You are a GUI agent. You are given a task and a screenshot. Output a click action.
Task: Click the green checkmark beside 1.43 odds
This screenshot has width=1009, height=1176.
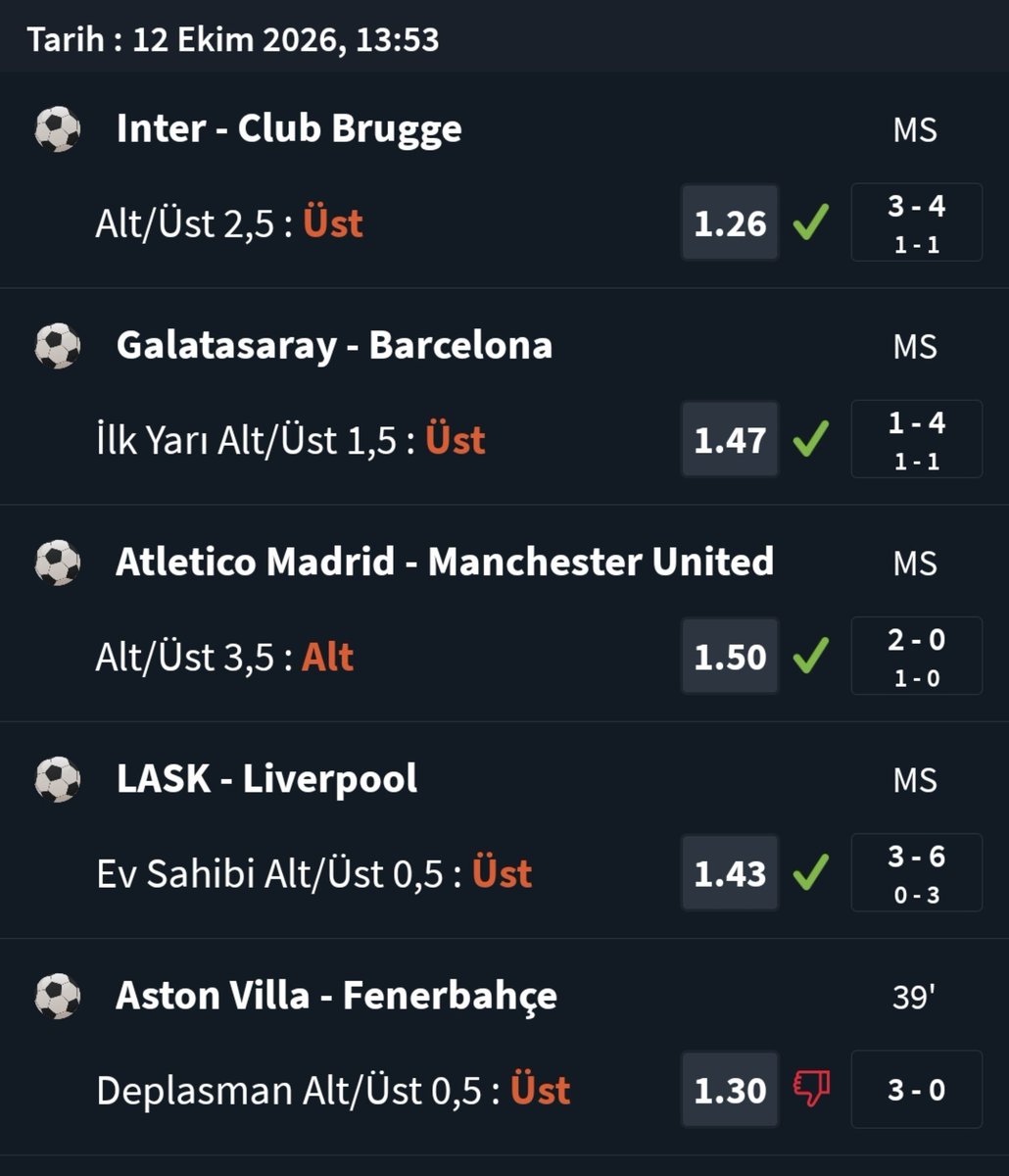(811, 873)
